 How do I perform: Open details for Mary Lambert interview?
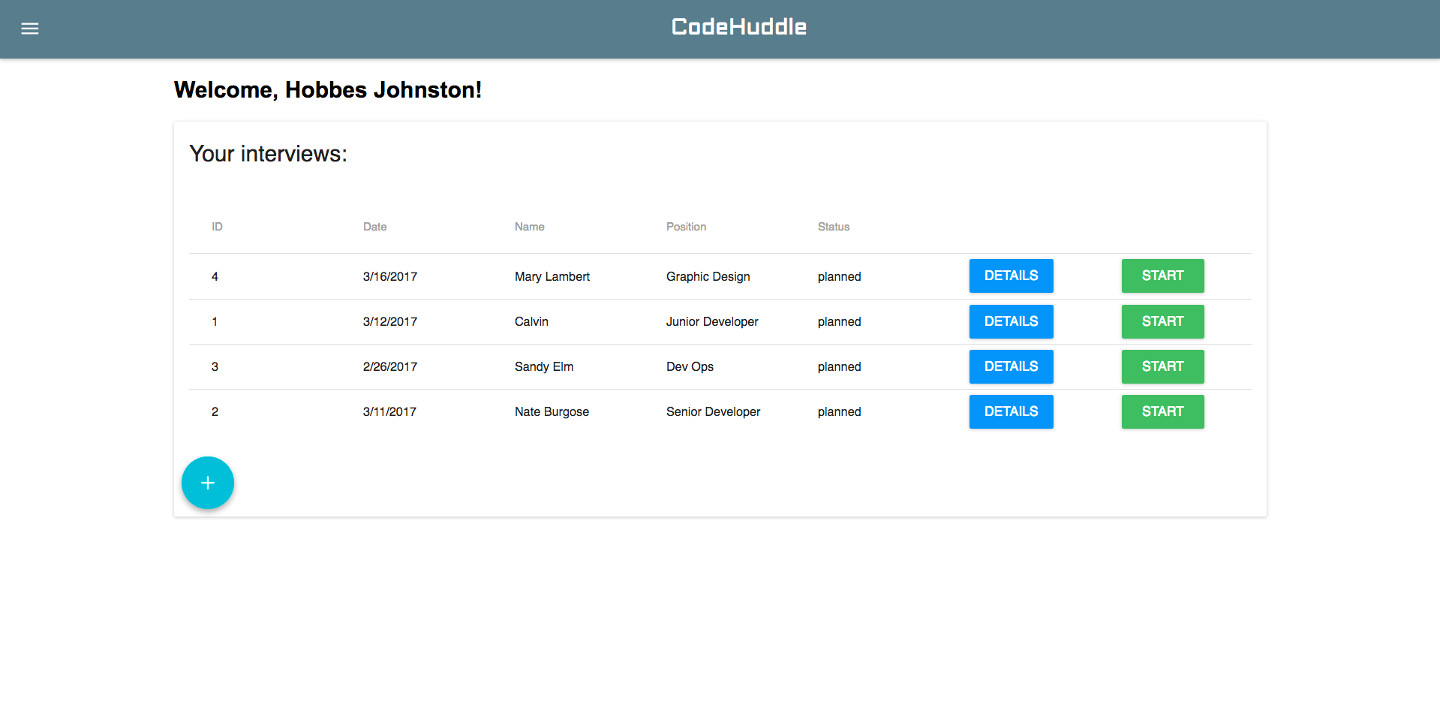coord(1011,276)
